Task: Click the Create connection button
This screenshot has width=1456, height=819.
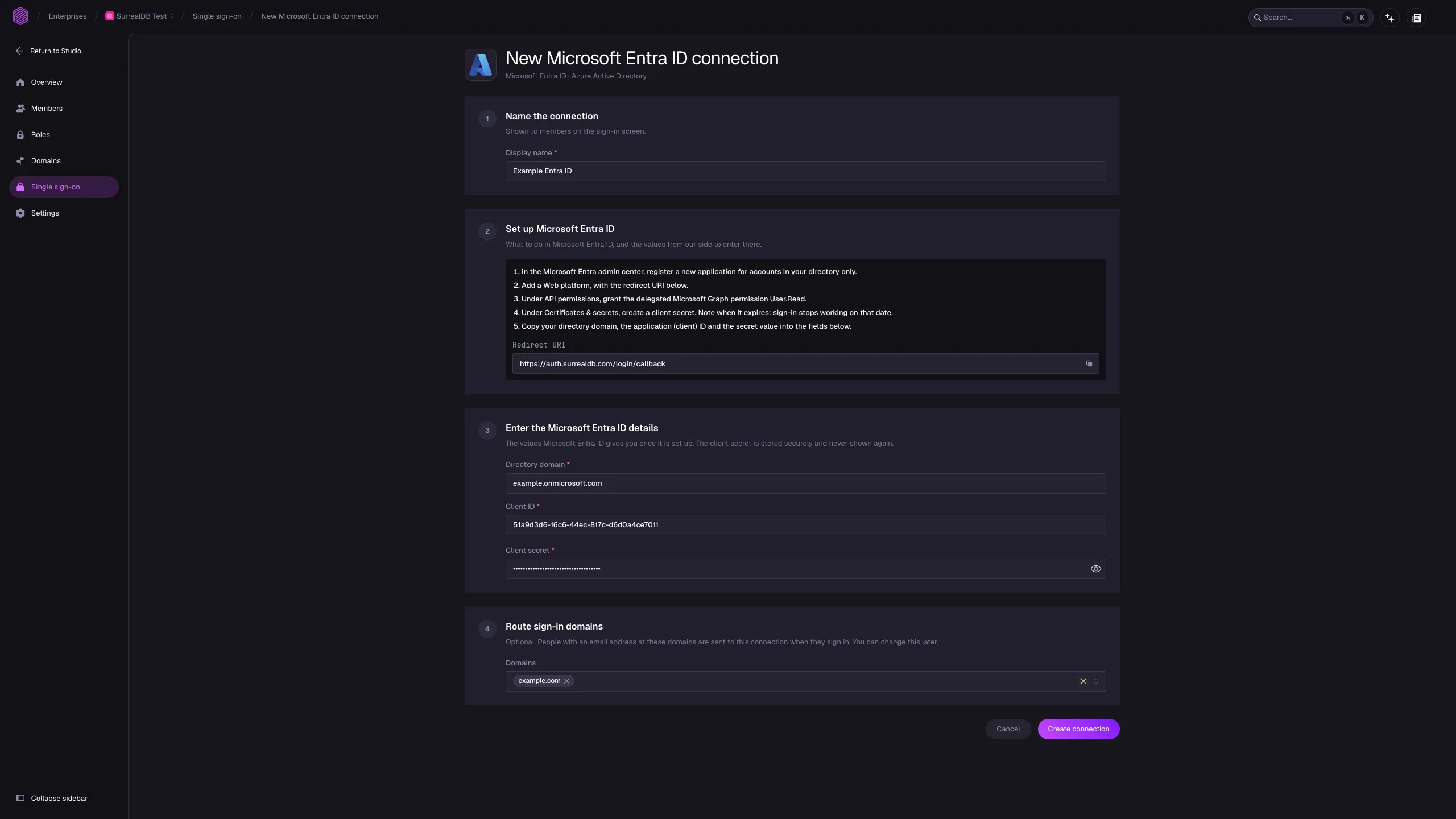Action: [x=1078, y=729]
